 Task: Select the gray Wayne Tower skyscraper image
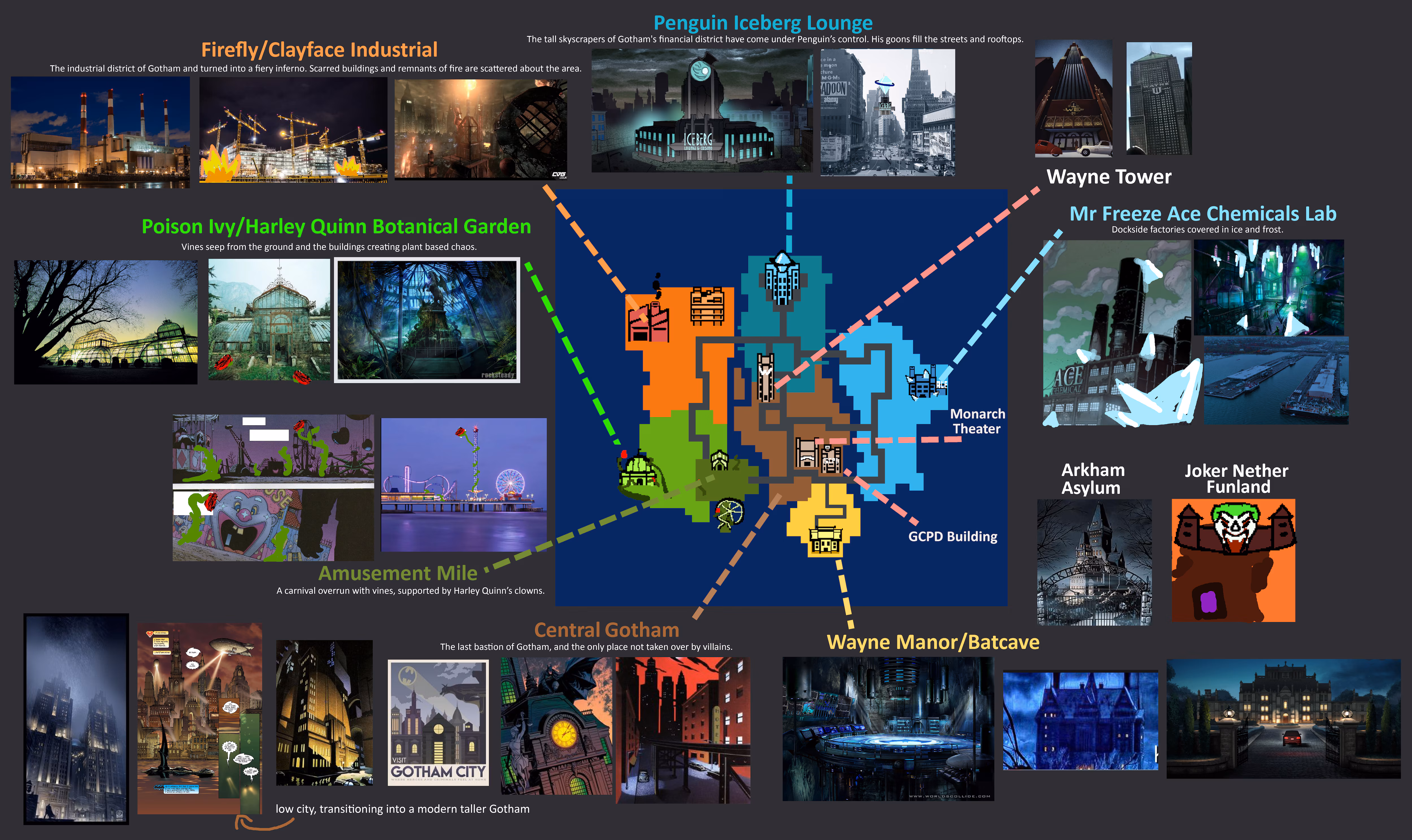click(1159, 99)
